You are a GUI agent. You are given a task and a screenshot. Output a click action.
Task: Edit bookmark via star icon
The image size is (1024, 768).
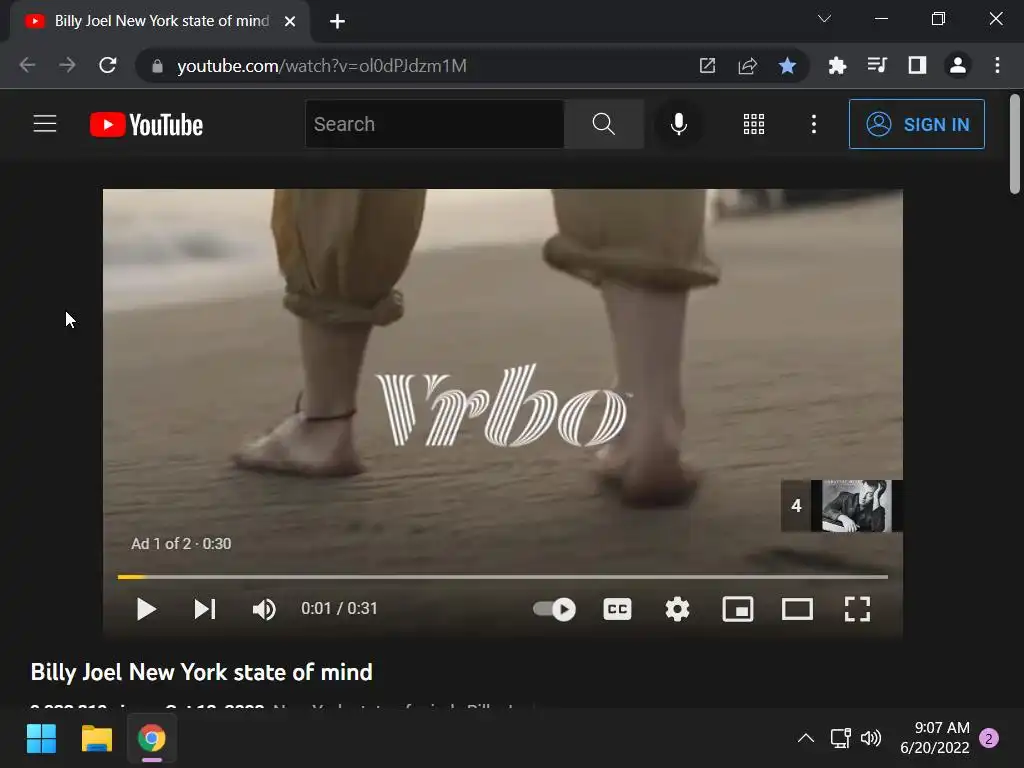point(788,65)
